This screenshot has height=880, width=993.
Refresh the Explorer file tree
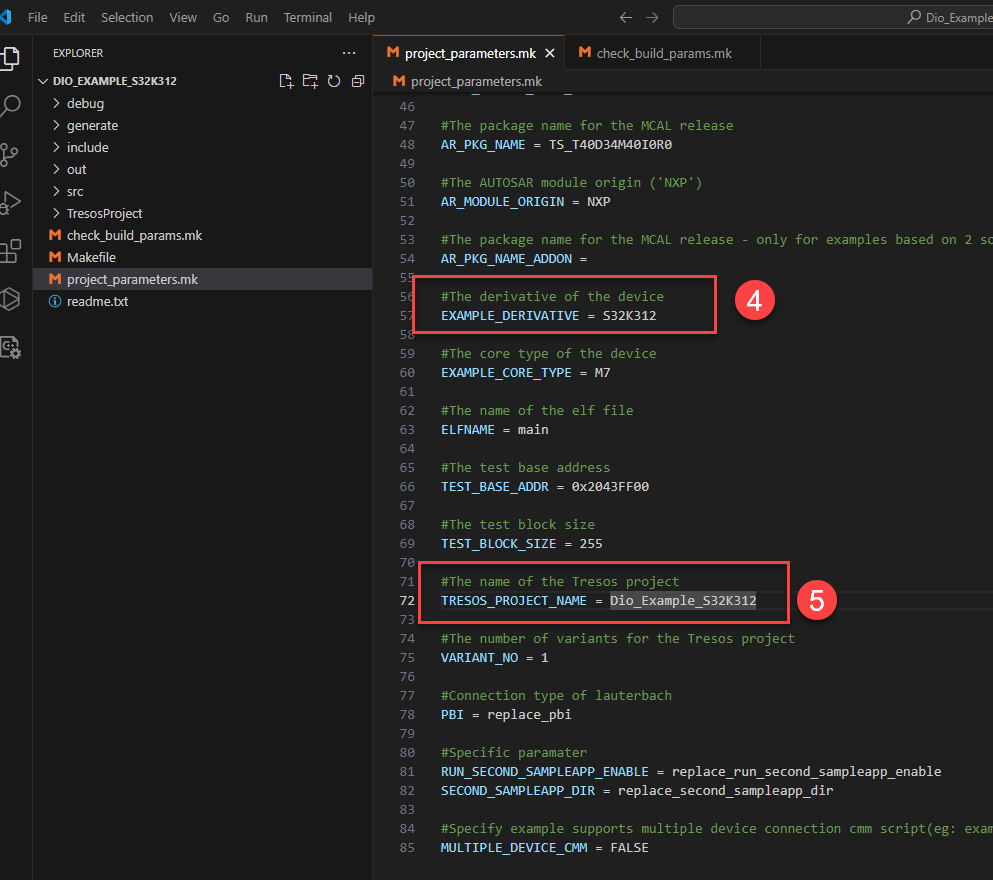coord(334,81)
